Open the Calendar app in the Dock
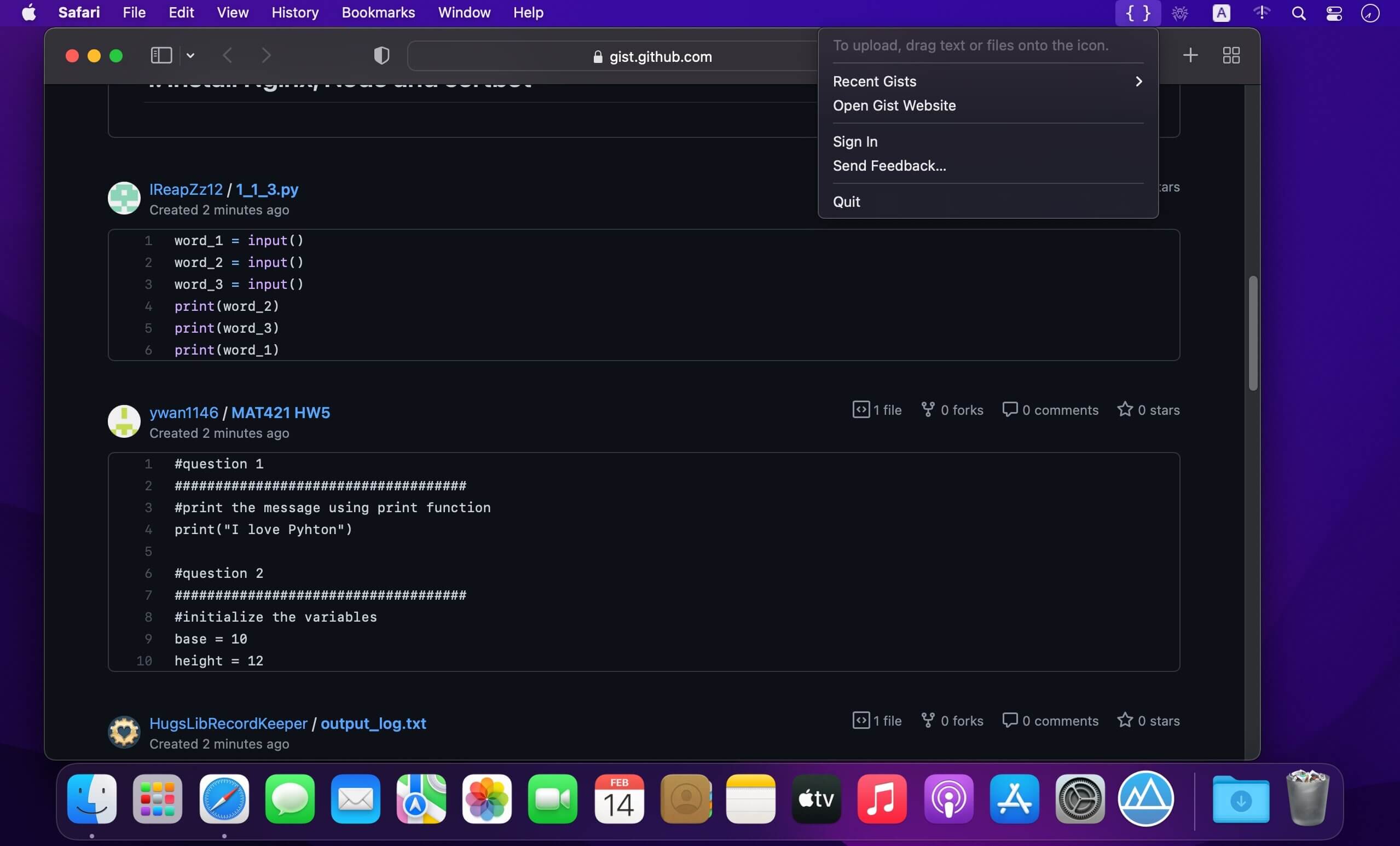 pos(619,799)
